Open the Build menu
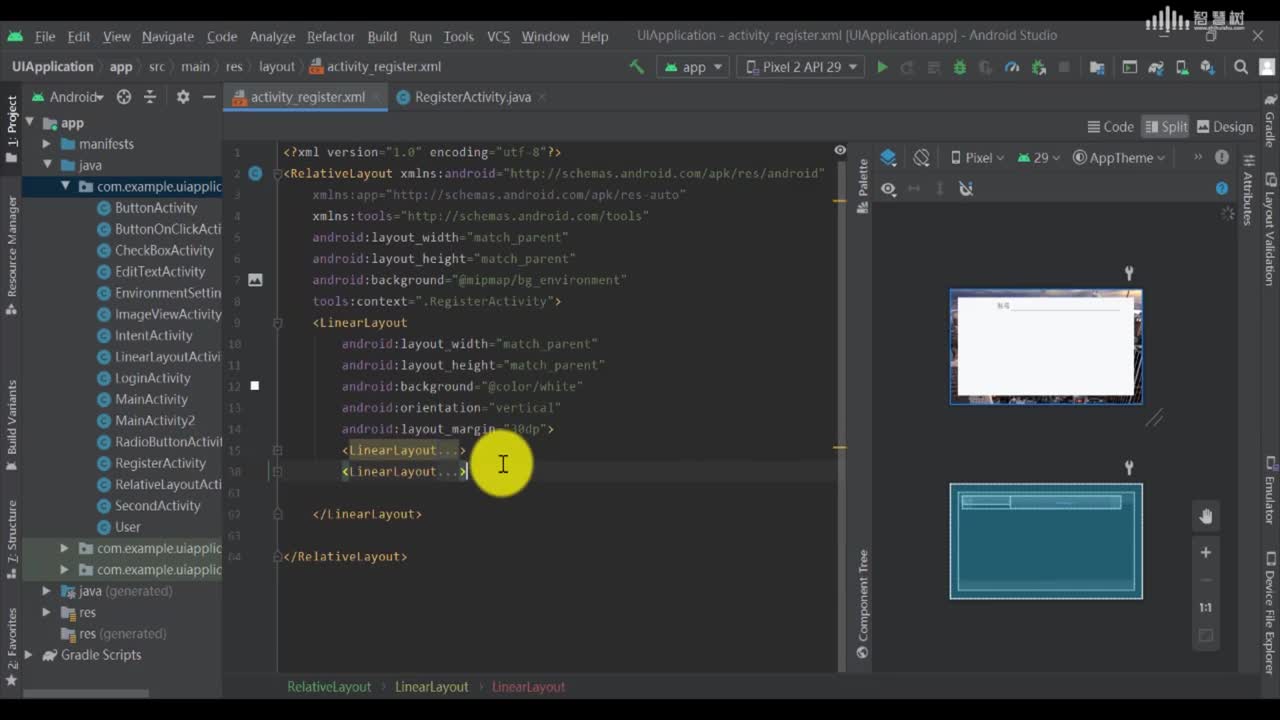Image resolution: width=1280 pixels, height=720 pixels. click(382, 36)
